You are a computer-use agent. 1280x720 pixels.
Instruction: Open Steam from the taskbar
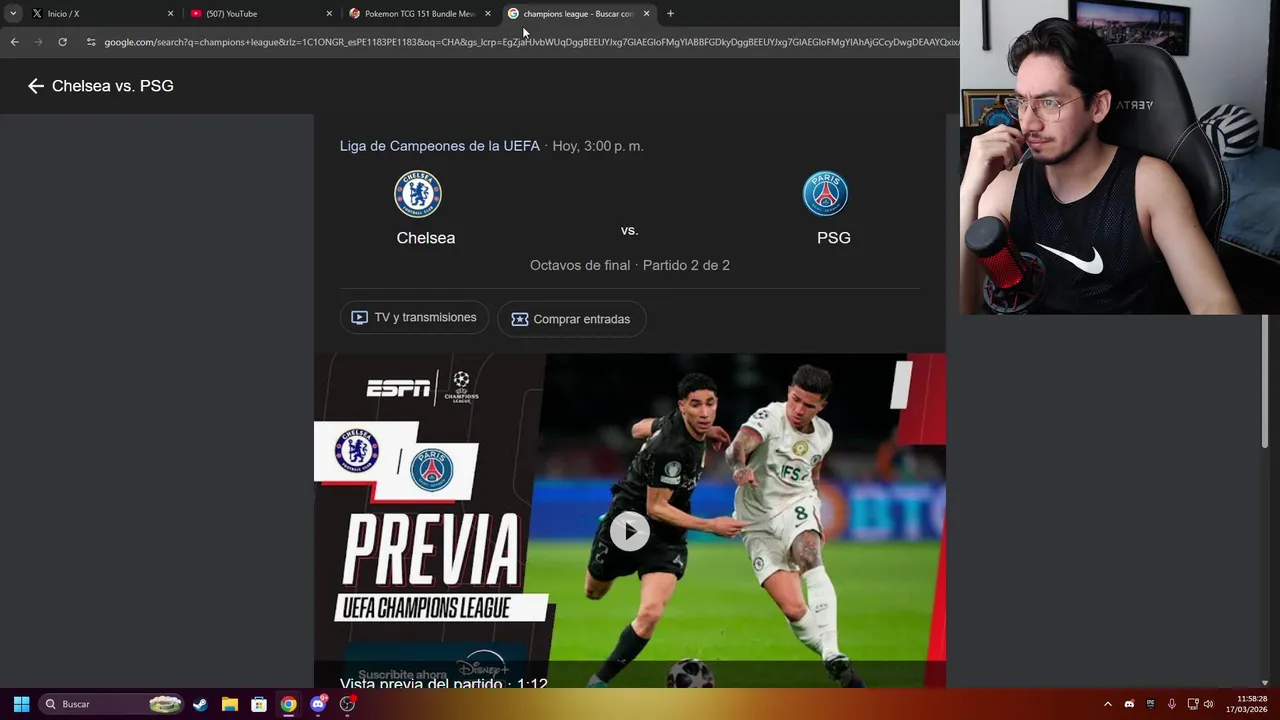(x=200, y=704)
